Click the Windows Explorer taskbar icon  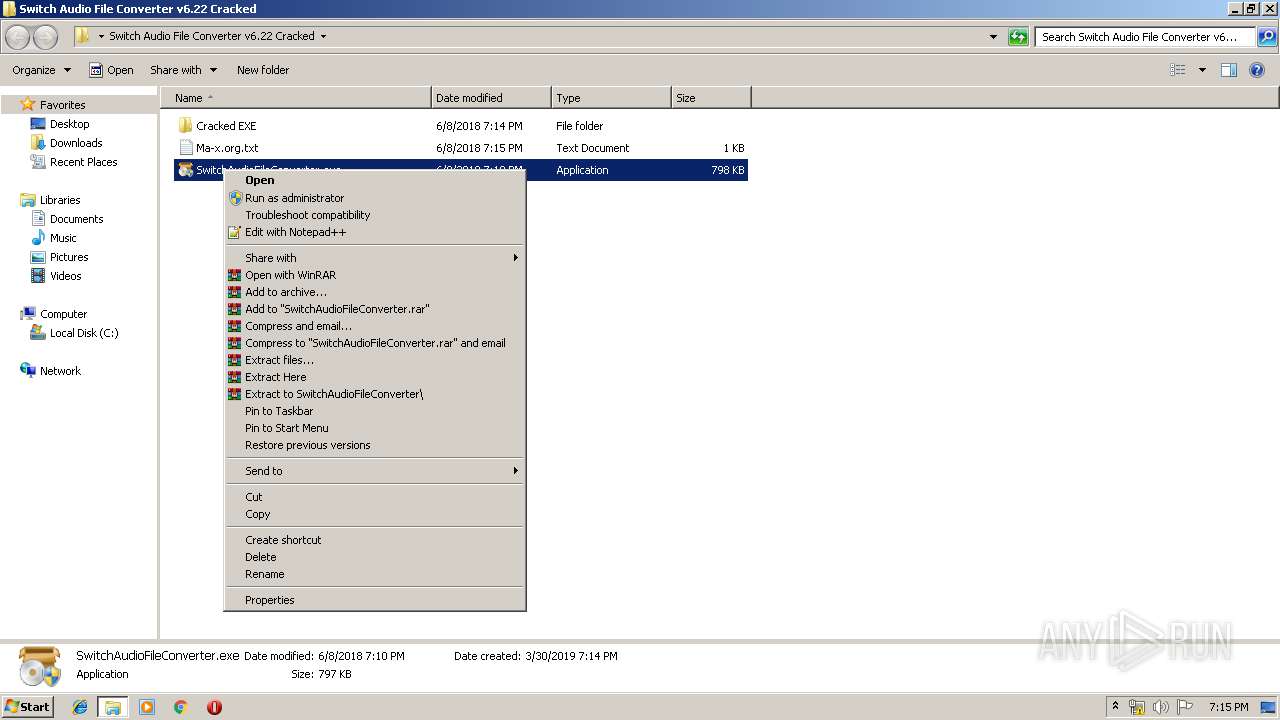tap(113, 707)
